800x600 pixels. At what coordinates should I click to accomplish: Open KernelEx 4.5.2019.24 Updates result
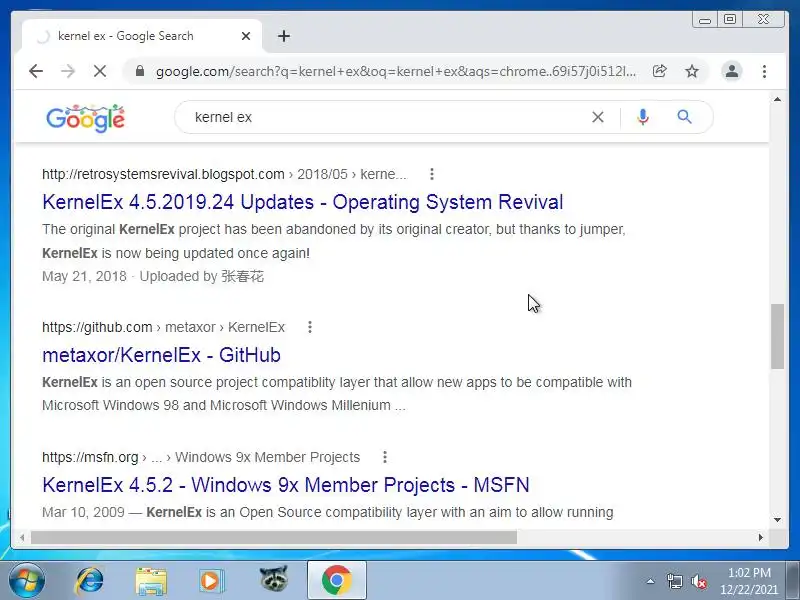point(303,202)
